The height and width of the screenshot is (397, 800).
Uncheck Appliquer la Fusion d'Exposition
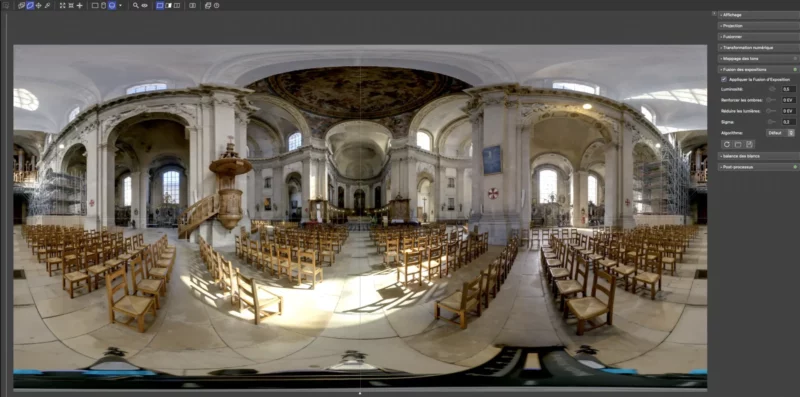pos(724,80)
